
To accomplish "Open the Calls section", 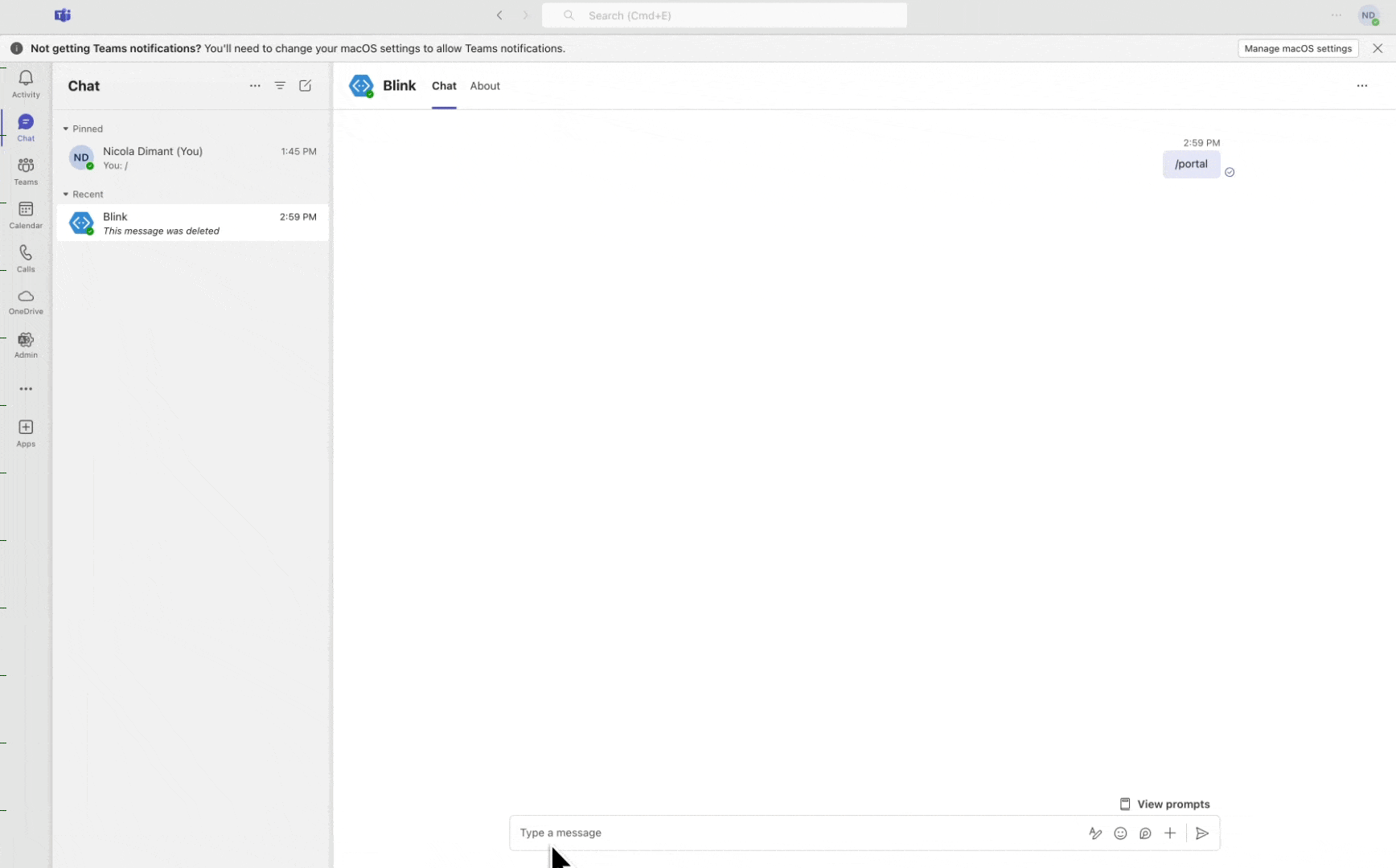I will [x=26, y=257].
